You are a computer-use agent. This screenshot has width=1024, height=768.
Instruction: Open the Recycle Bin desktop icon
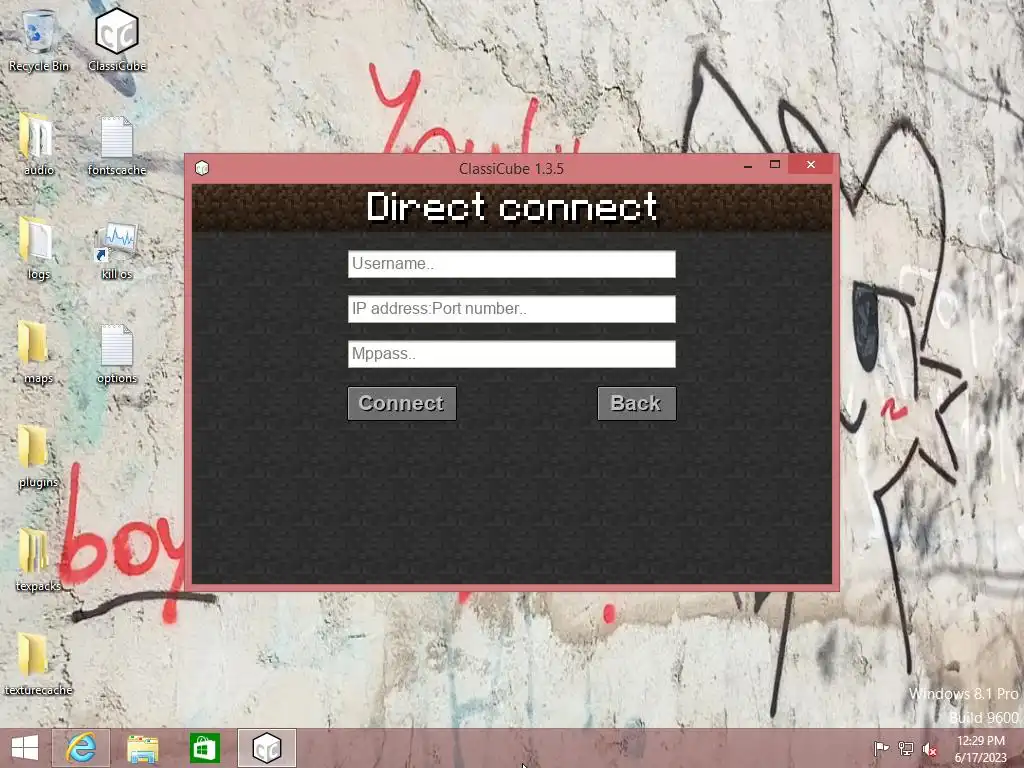pos(38,38)
